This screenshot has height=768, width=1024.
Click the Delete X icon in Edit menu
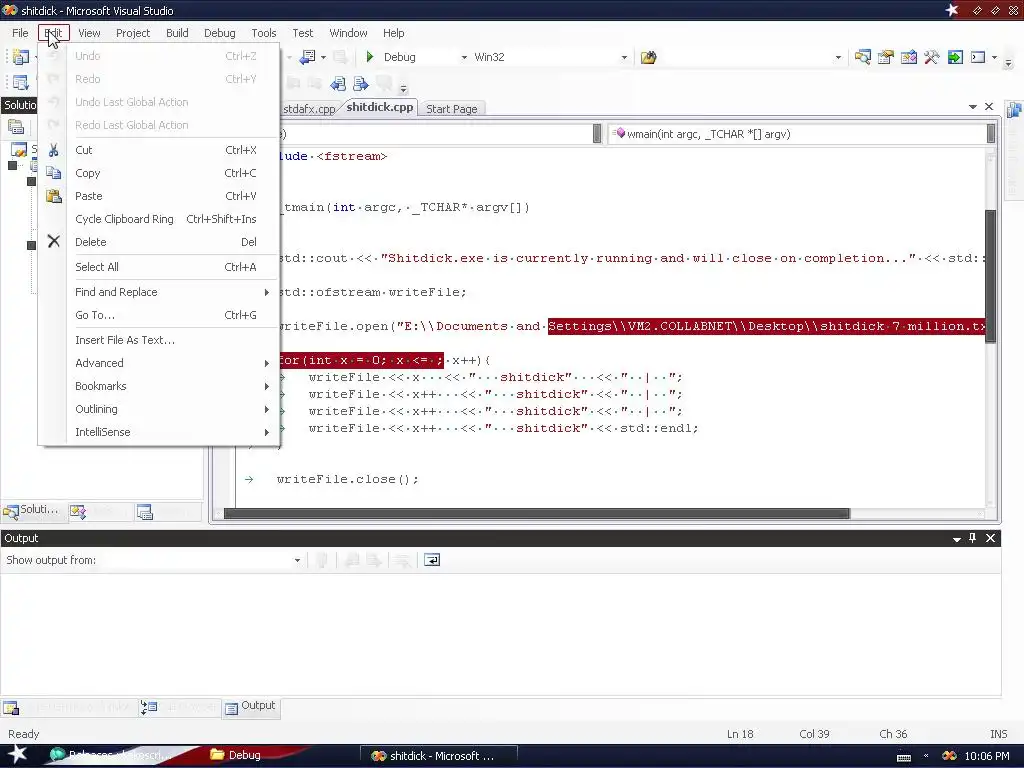coord(54,242)
